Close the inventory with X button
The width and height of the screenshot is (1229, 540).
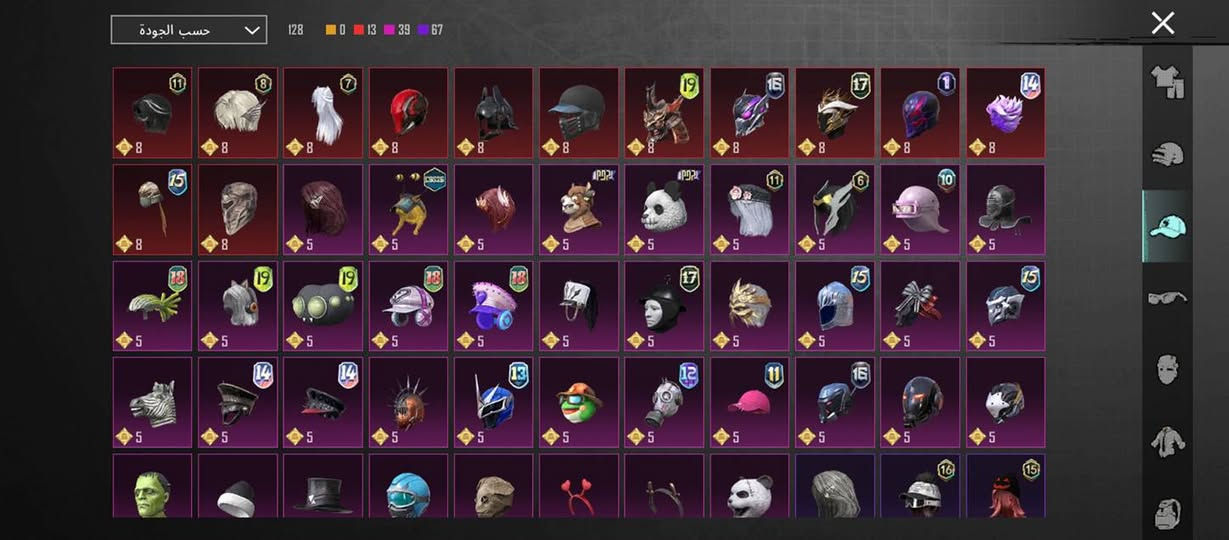(1163, 23)
